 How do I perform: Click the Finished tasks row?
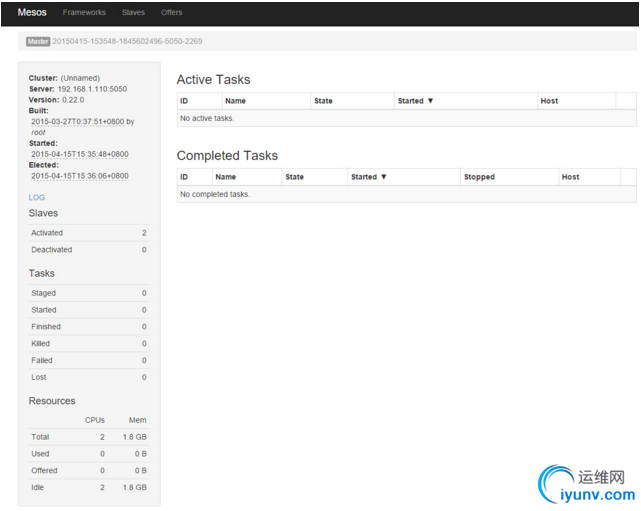(89, 327)
